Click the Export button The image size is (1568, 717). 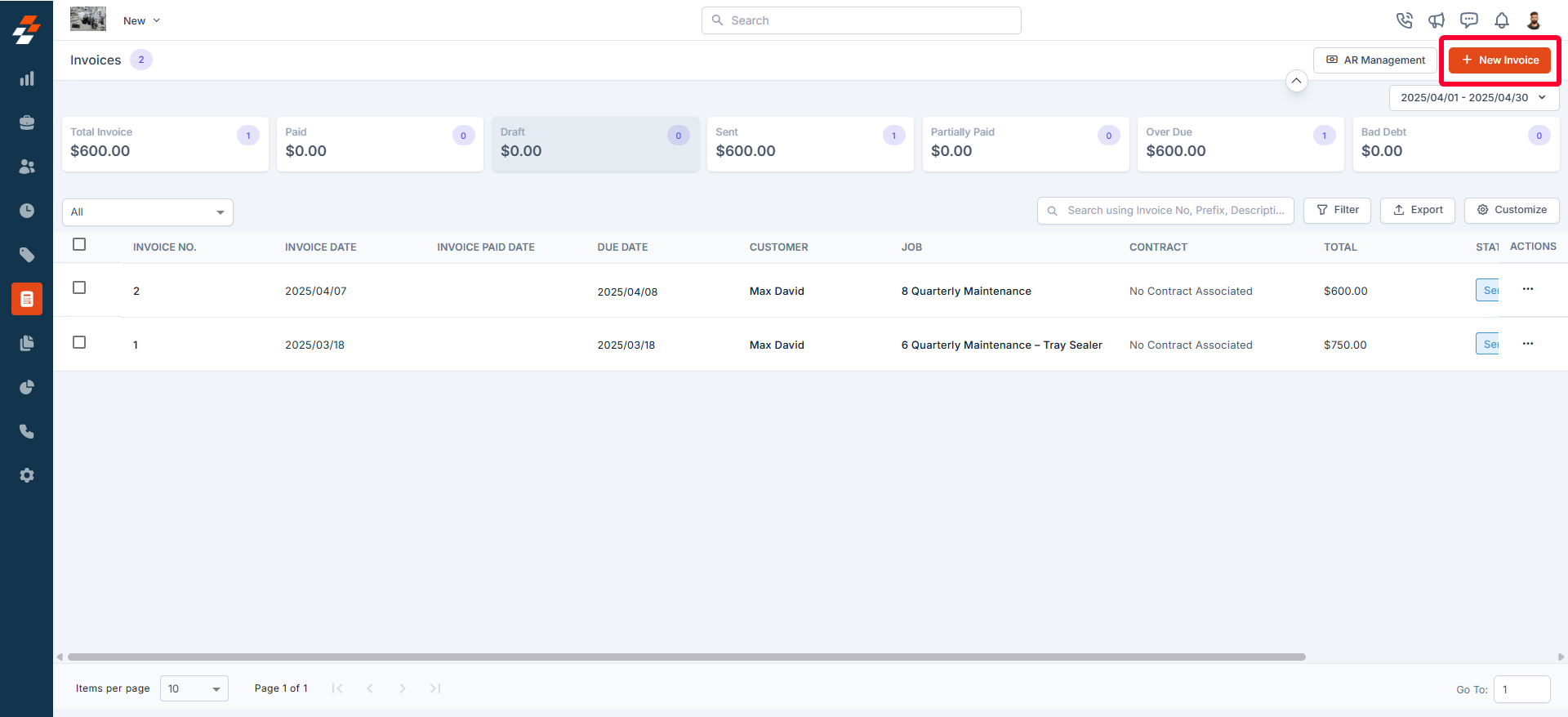coord(1418,210)
